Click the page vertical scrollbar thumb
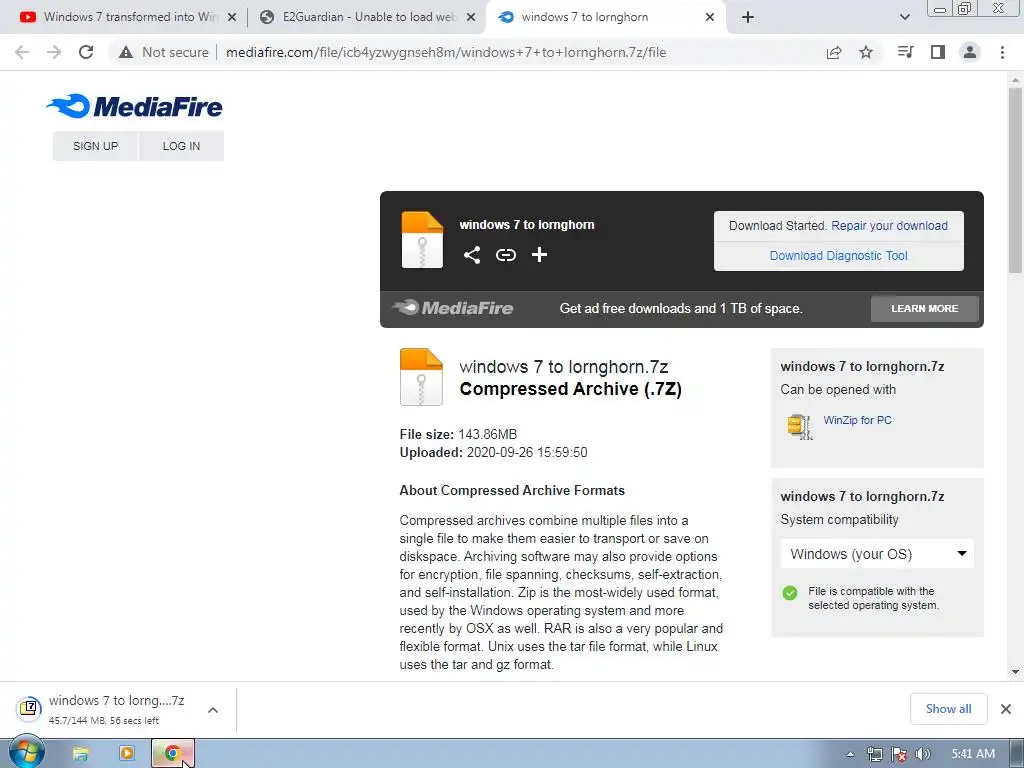1024x768 pixels. click(x=1015, y=180)
